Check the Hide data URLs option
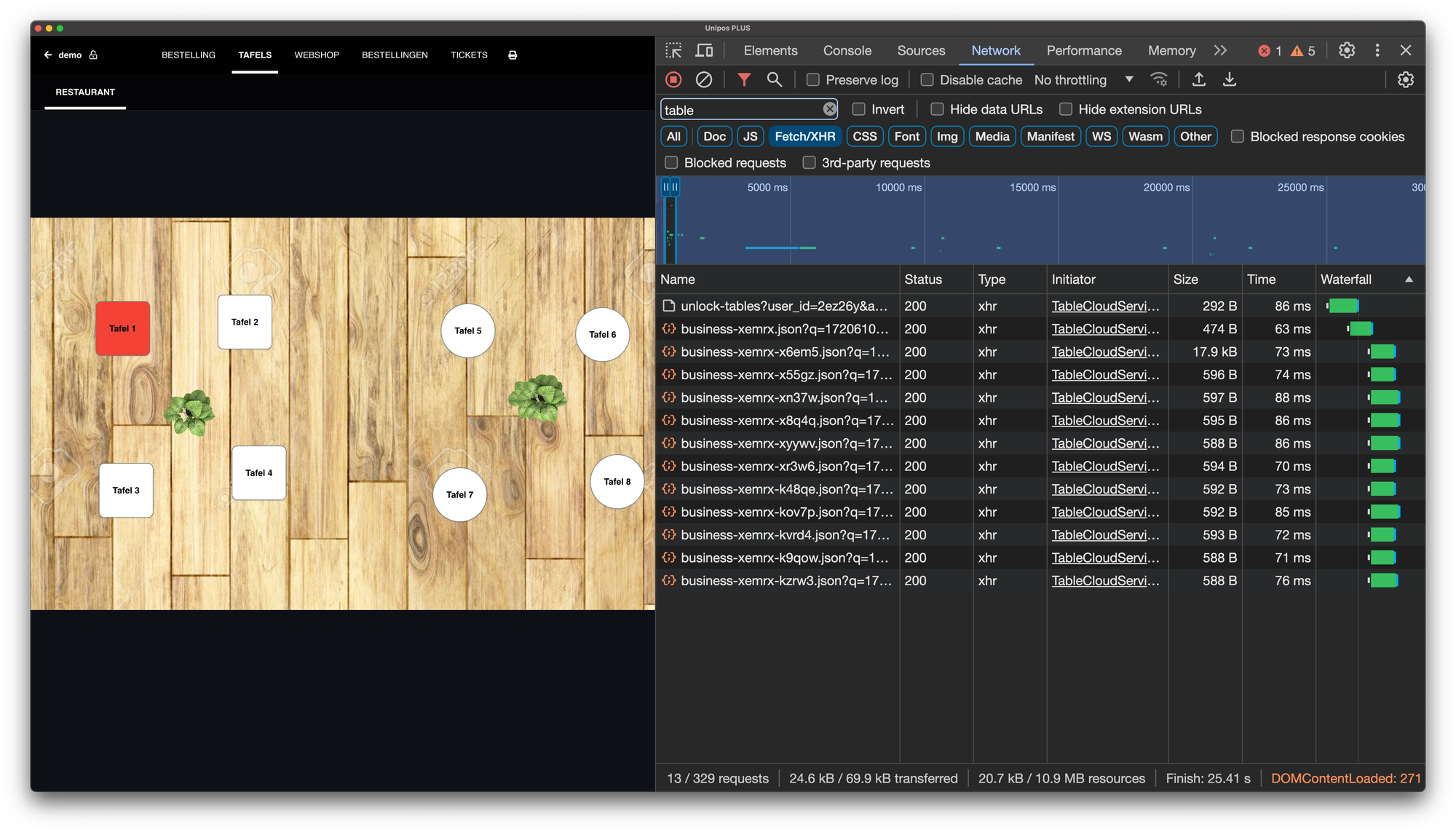Screen dimensions: 1456x832 [x=937, y=109]
